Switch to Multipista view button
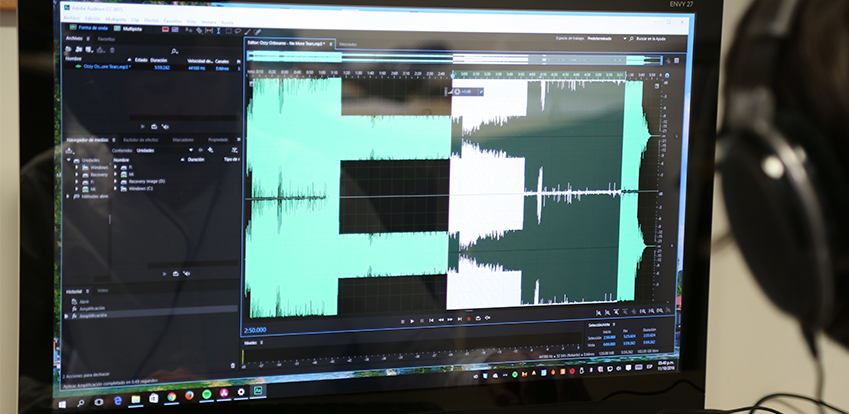 point(128,29)
